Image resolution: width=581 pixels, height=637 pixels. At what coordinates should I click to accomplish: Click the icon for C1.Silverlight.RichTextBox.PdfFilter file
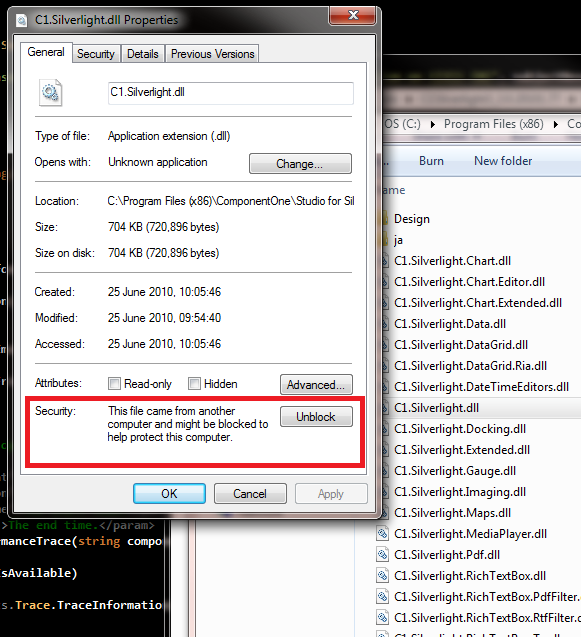[x=382, y=596]
